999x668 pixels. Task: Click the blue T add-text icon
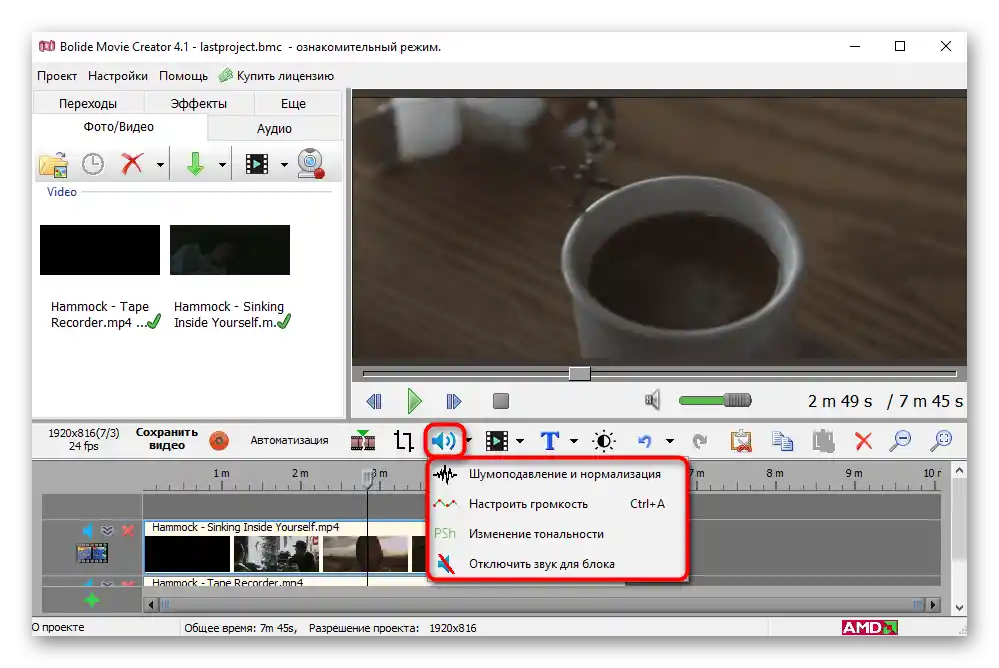[x=550, y=440]
